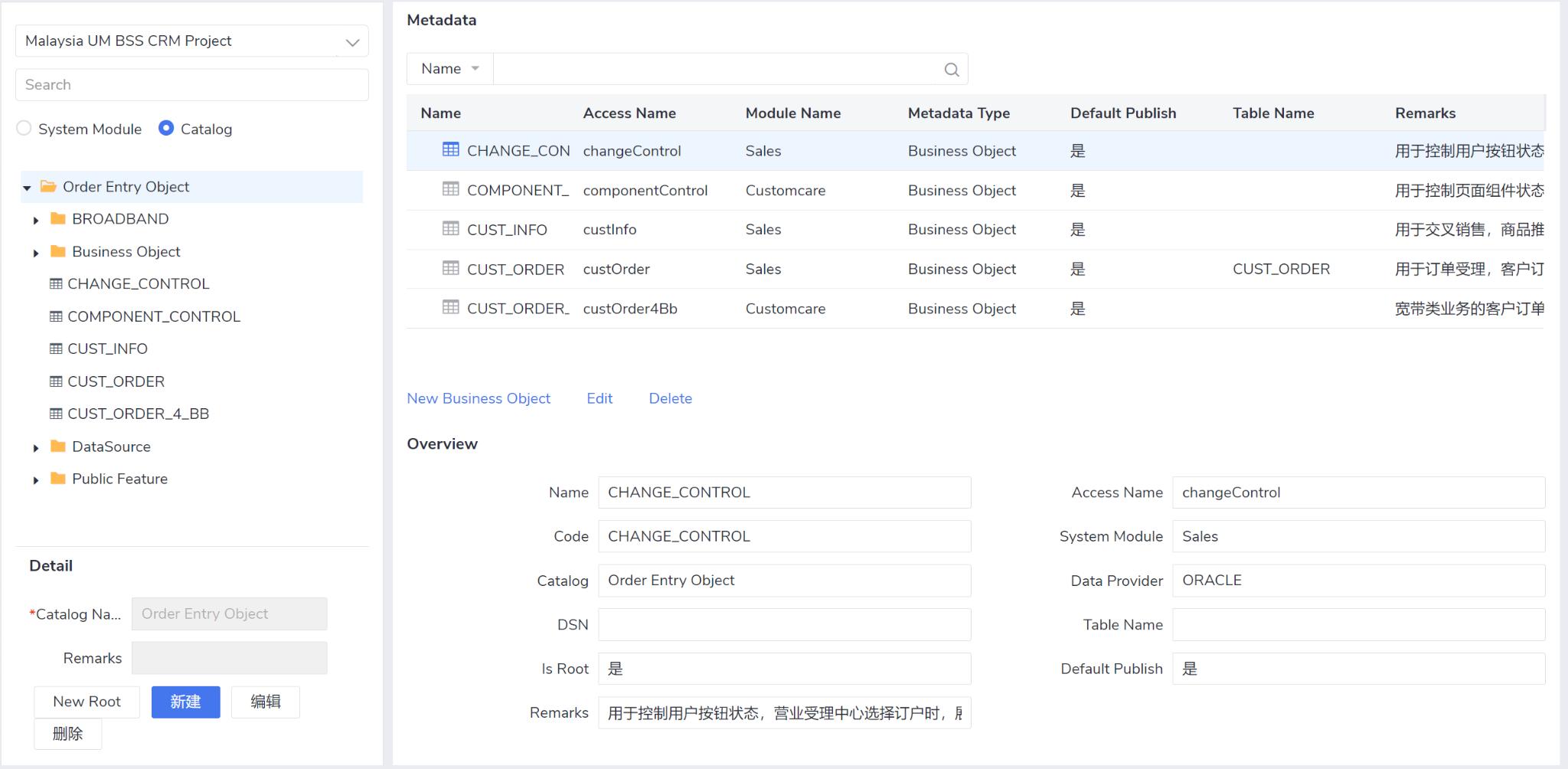1568x769 pixels.
Task: Click the Overview Code field
Action: pyautogui.click(x=784, y=536)
